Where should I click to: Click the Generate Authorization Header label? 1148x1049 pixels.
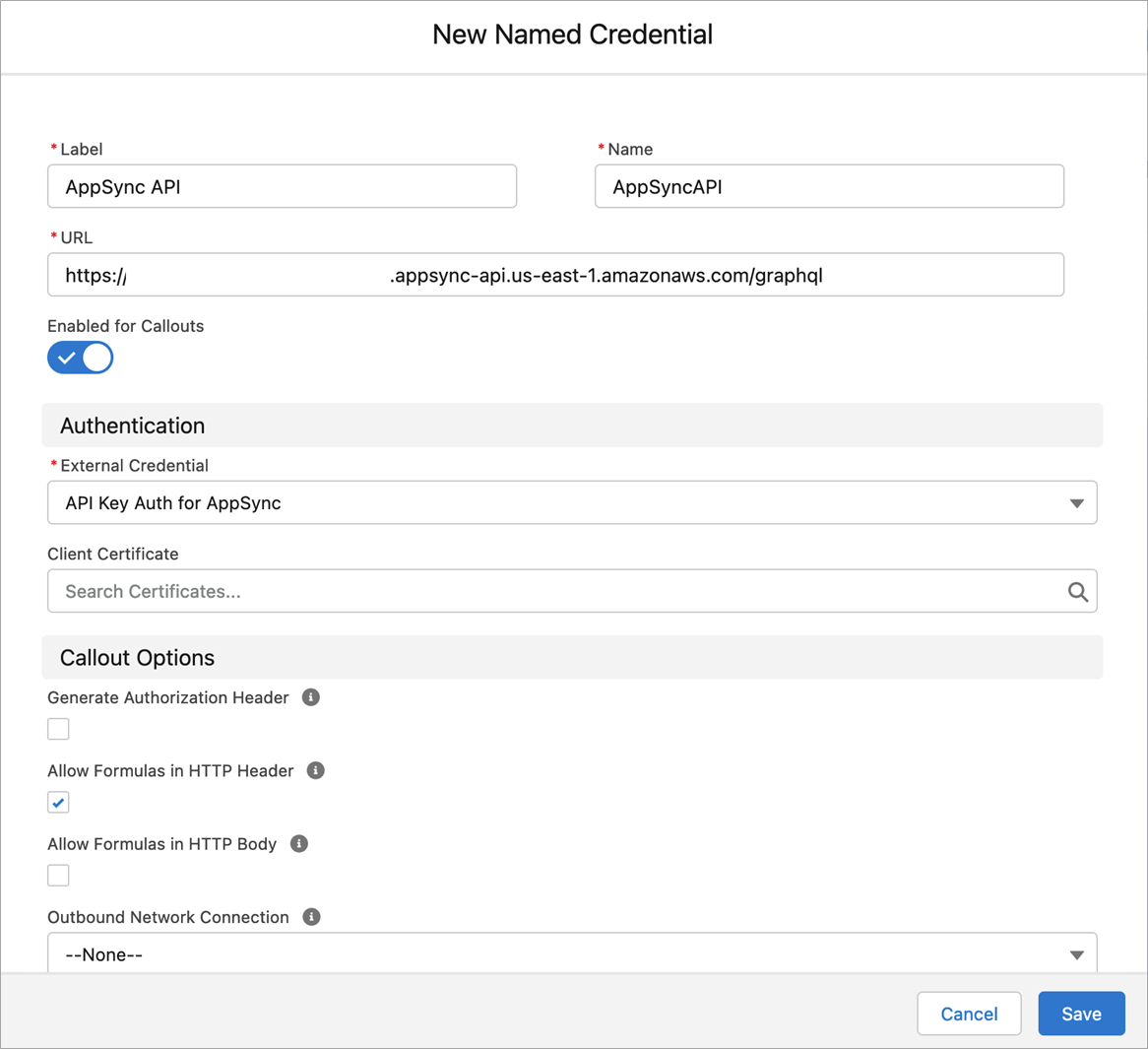tap(168, 697)
